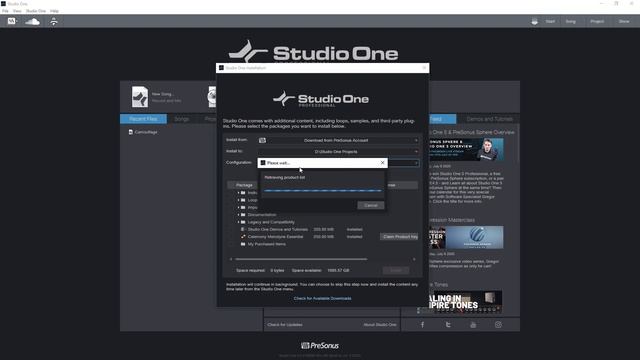This screenshot has height=360, width=640.
Task: Open the View menu
Action: (x=17, y=11)
